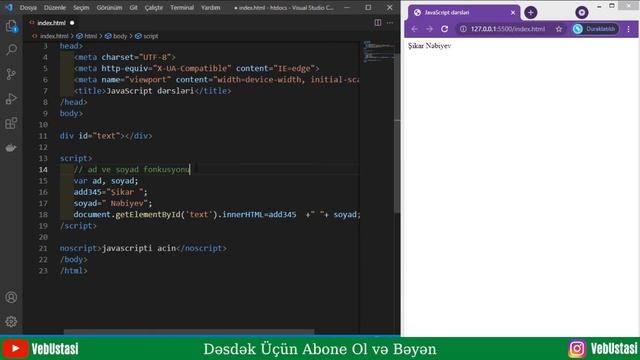
Task: Open the Accounts menu icon
Action: coord(11,297)
